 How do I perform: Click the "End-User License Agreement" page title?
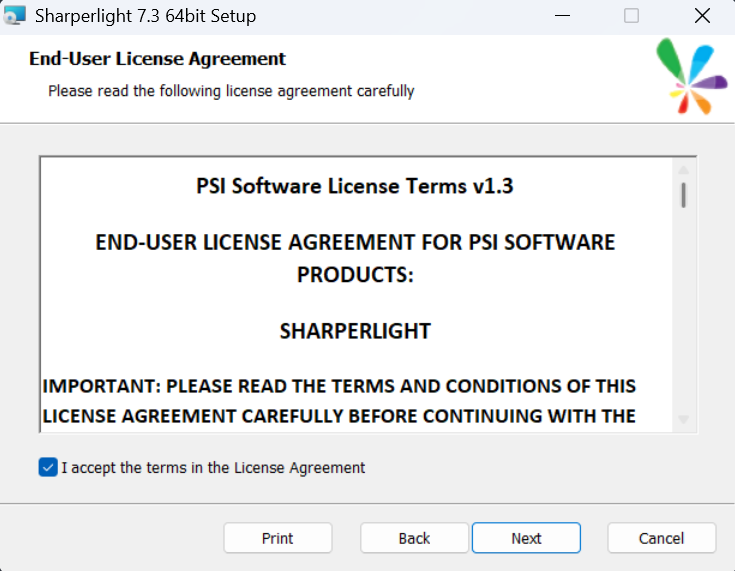click(158, 59)
